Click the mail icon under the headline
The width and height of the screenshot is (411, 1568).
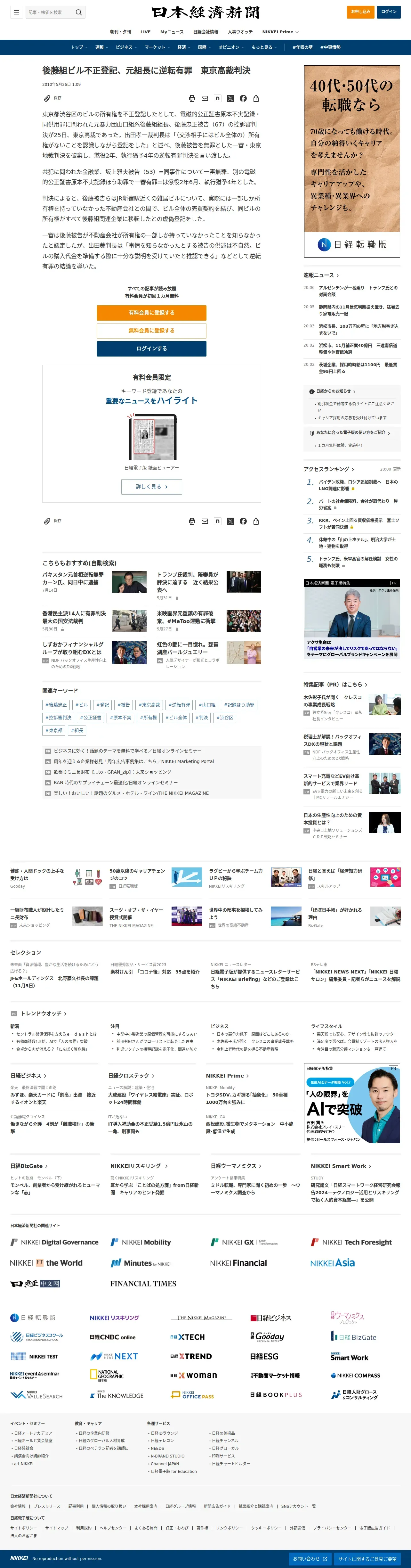(x=205, y=99)
